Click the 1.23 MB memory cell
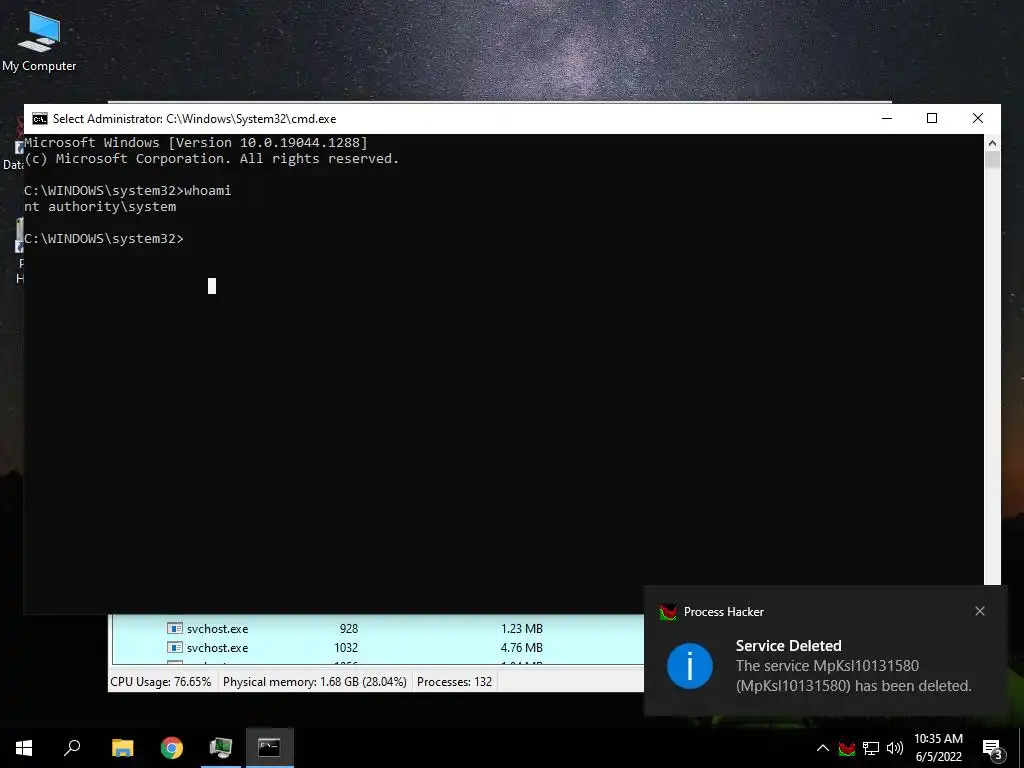Image resolution: width=1024 pixels, height=768 pixels. (522, 628)
